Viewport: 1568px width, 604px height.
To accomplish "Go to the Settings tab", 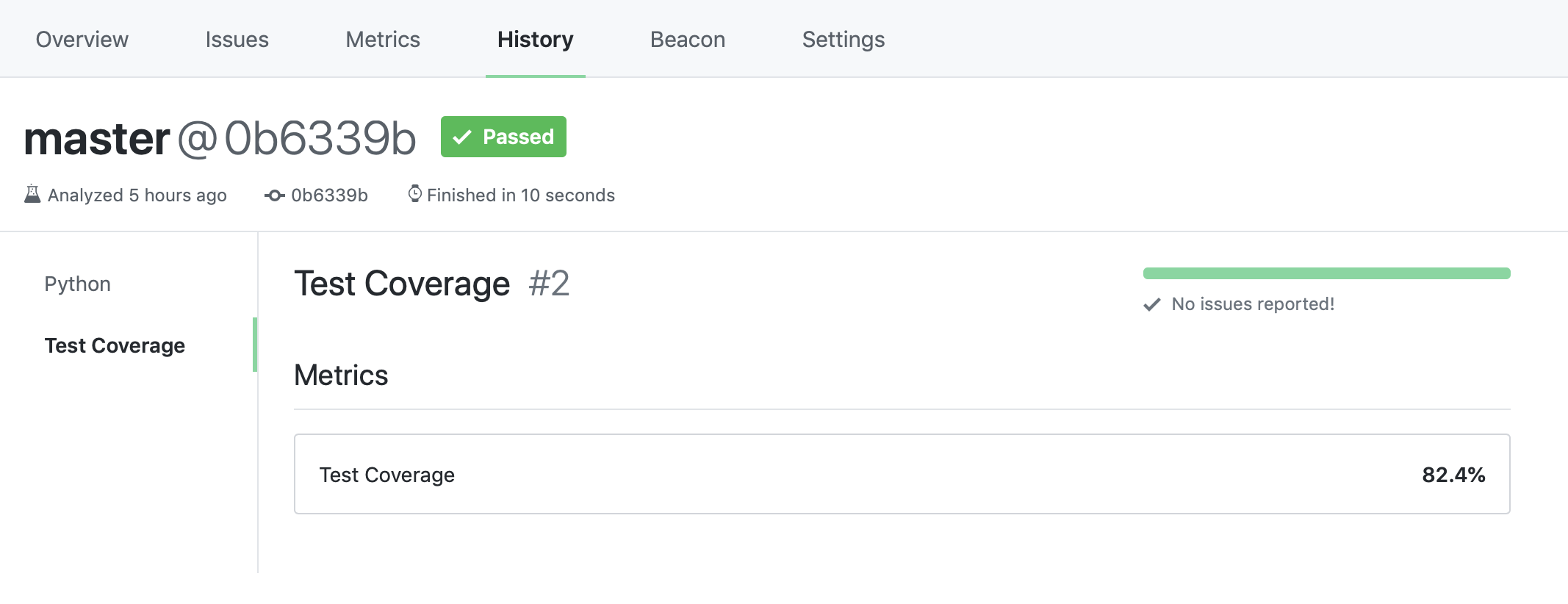I will tap(843, 39).
